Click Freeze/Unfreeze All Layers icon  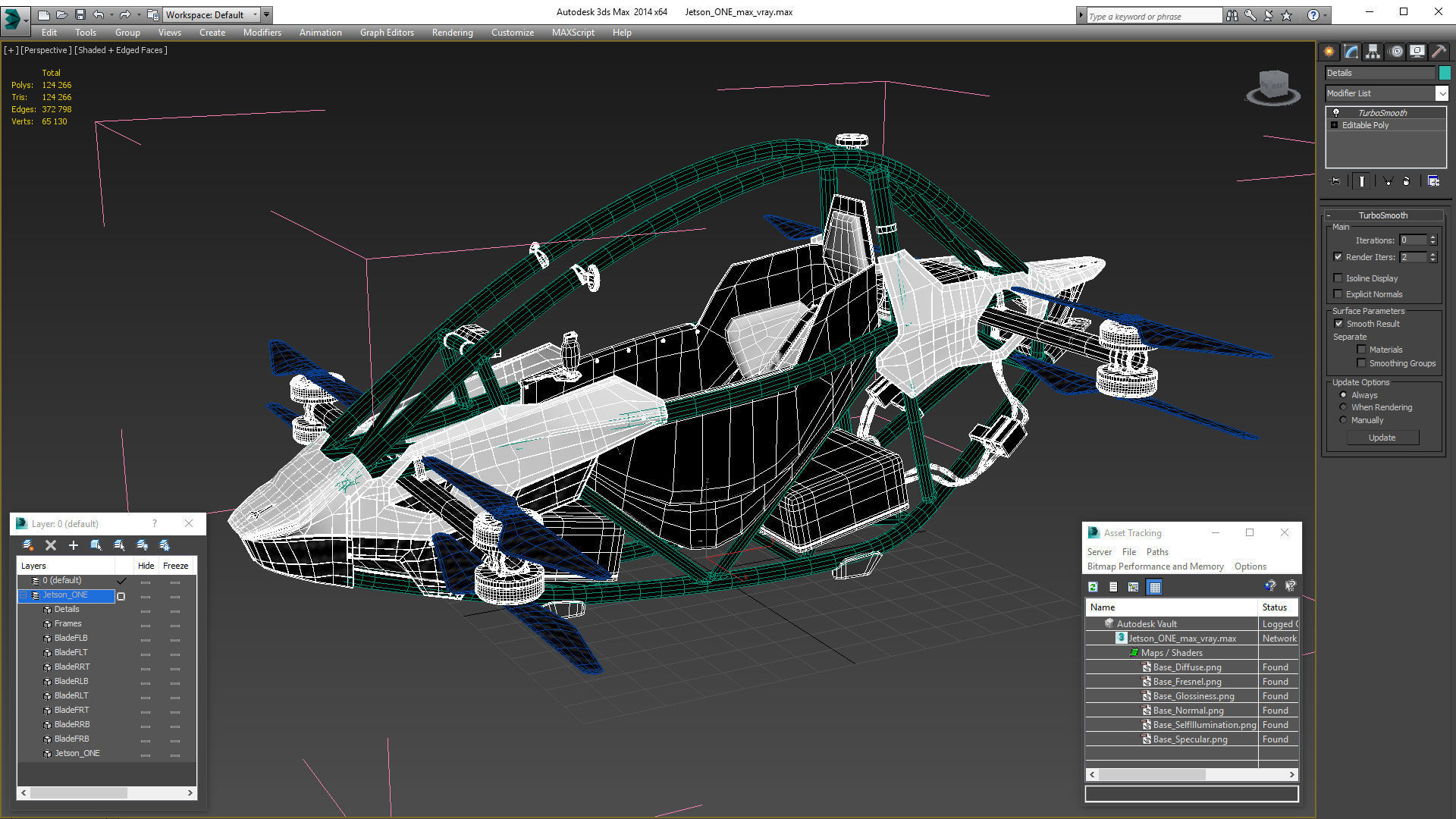165,545
